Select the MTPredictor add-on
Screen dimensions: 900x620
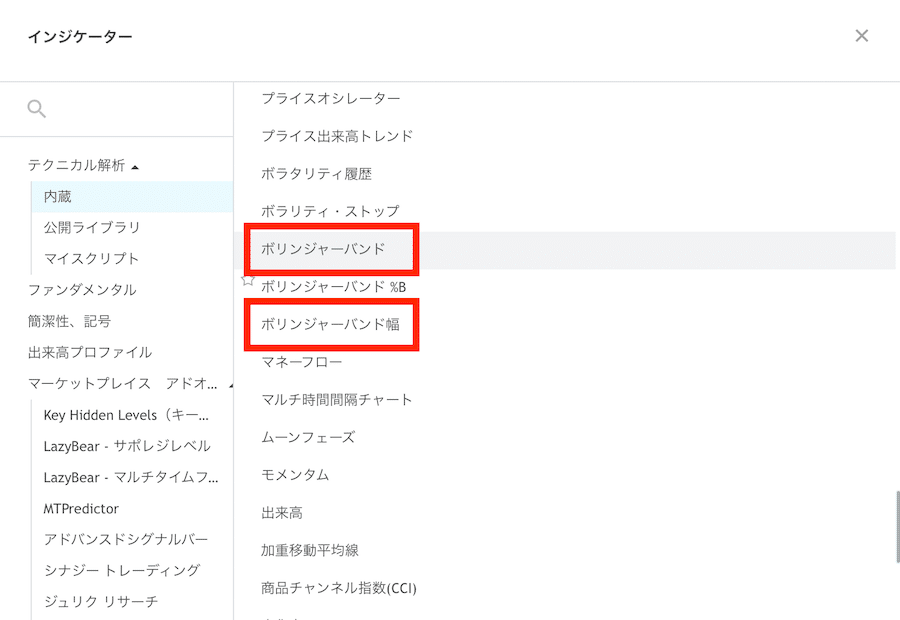click(x=81, y=509)
